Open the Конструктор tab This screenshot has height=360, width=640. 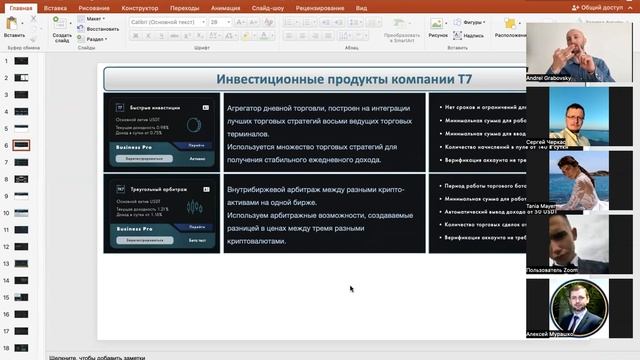[x=140, y=8]
